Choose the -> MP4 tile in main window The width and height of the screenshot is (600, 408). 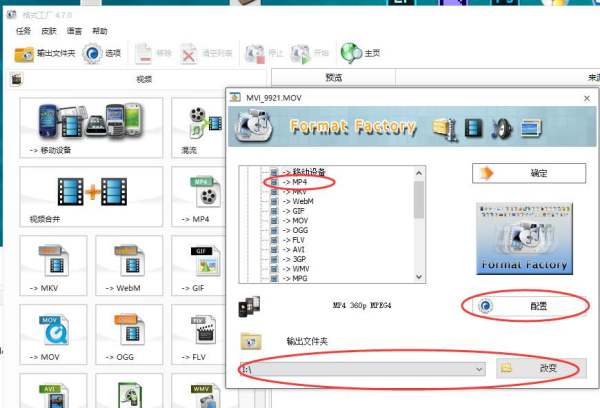[x=198, y=196]
